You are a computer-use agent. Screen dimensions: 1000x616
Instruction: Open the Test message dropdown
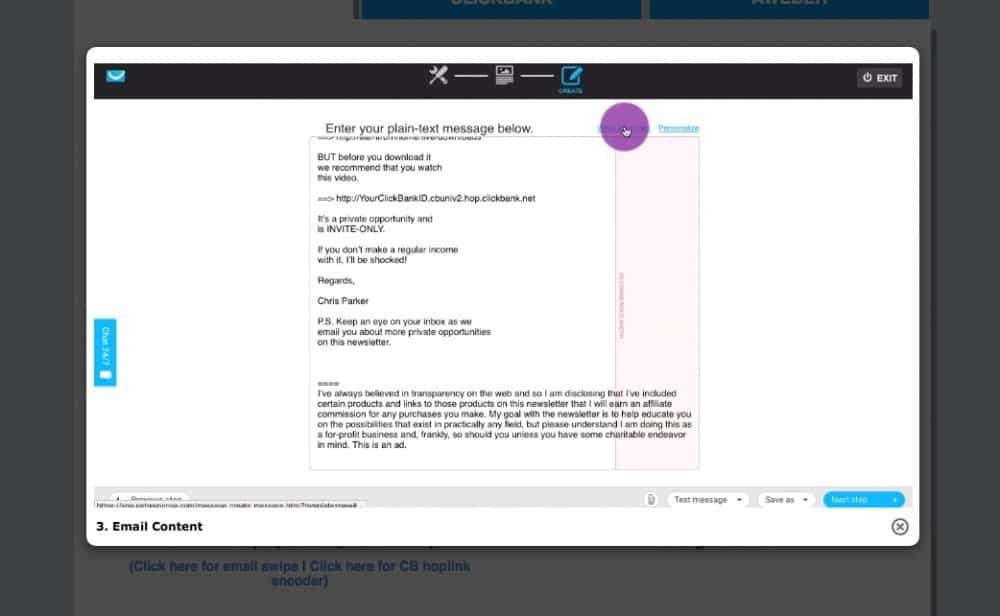pos(707,499)
